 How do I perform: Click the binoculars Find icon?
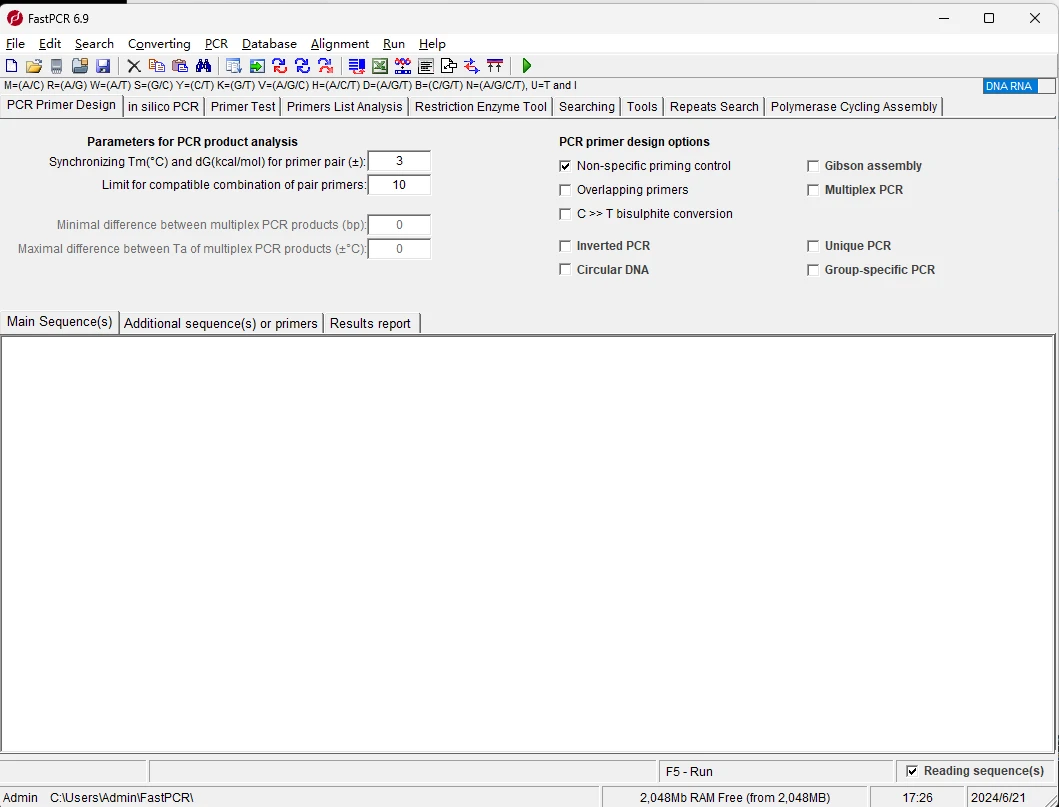coord(203,66)
